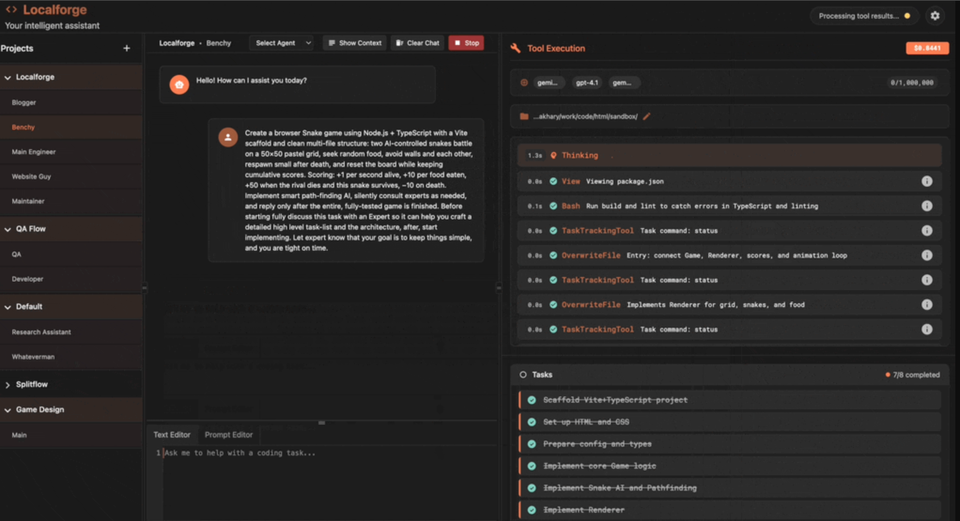Open the settings gear icon
Screen dimensions: 960x521
coord(935,16)
